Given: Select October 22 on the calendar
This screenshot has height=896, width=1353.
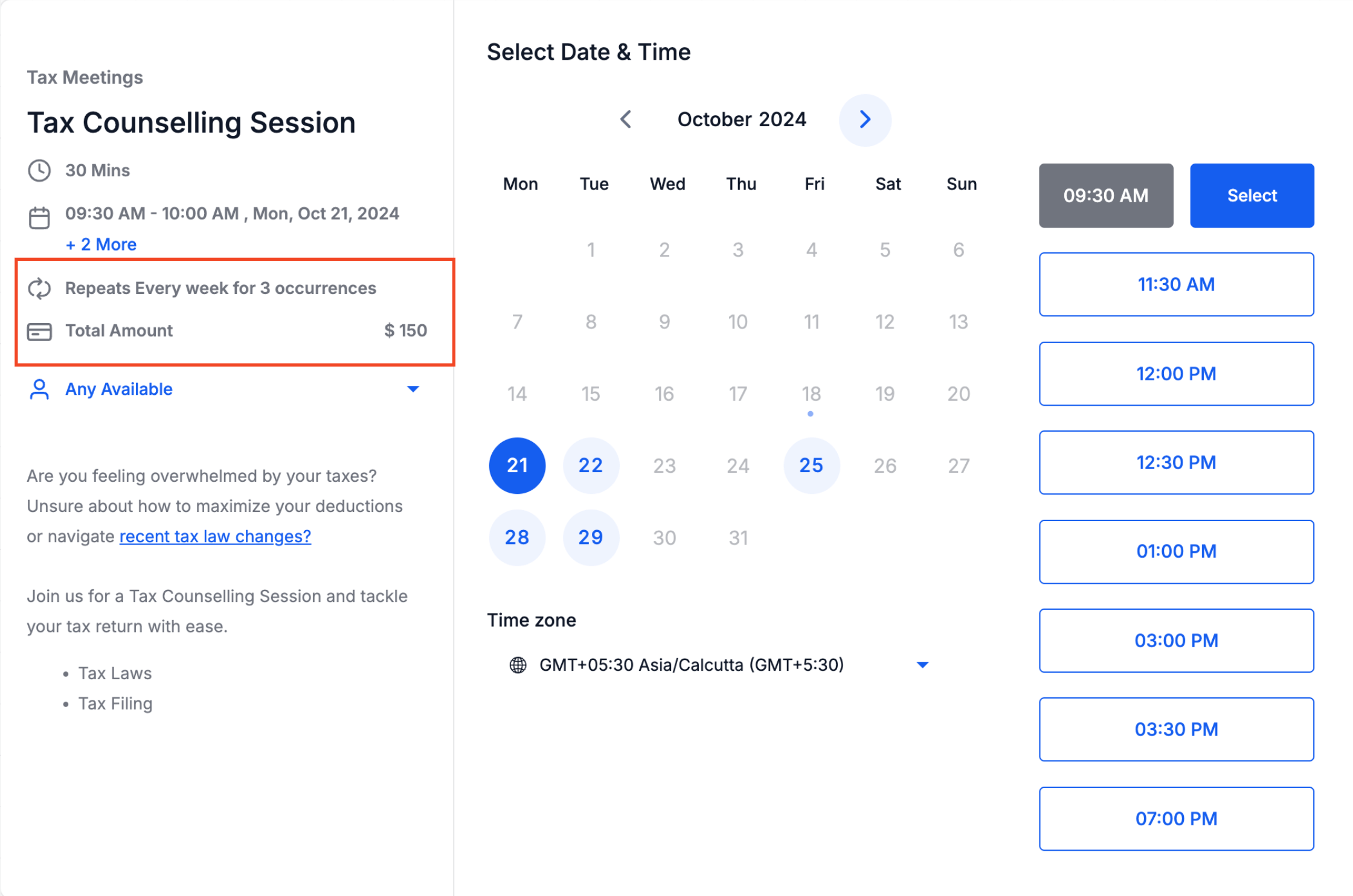Looking at the screenshot, I should 591,466.
